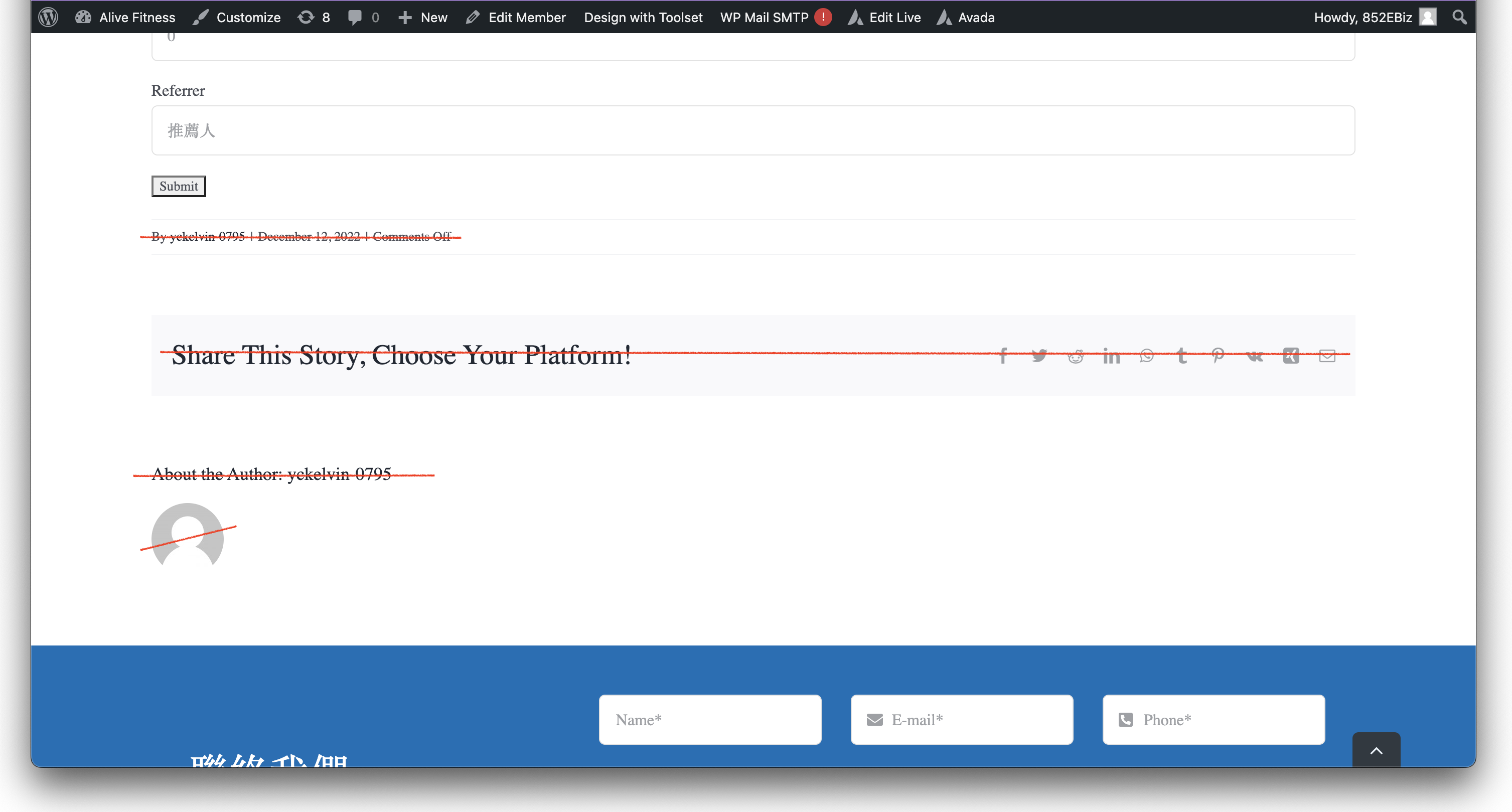Share this story on Xing
The image size is (1512, 812).
click(1291, 356)
